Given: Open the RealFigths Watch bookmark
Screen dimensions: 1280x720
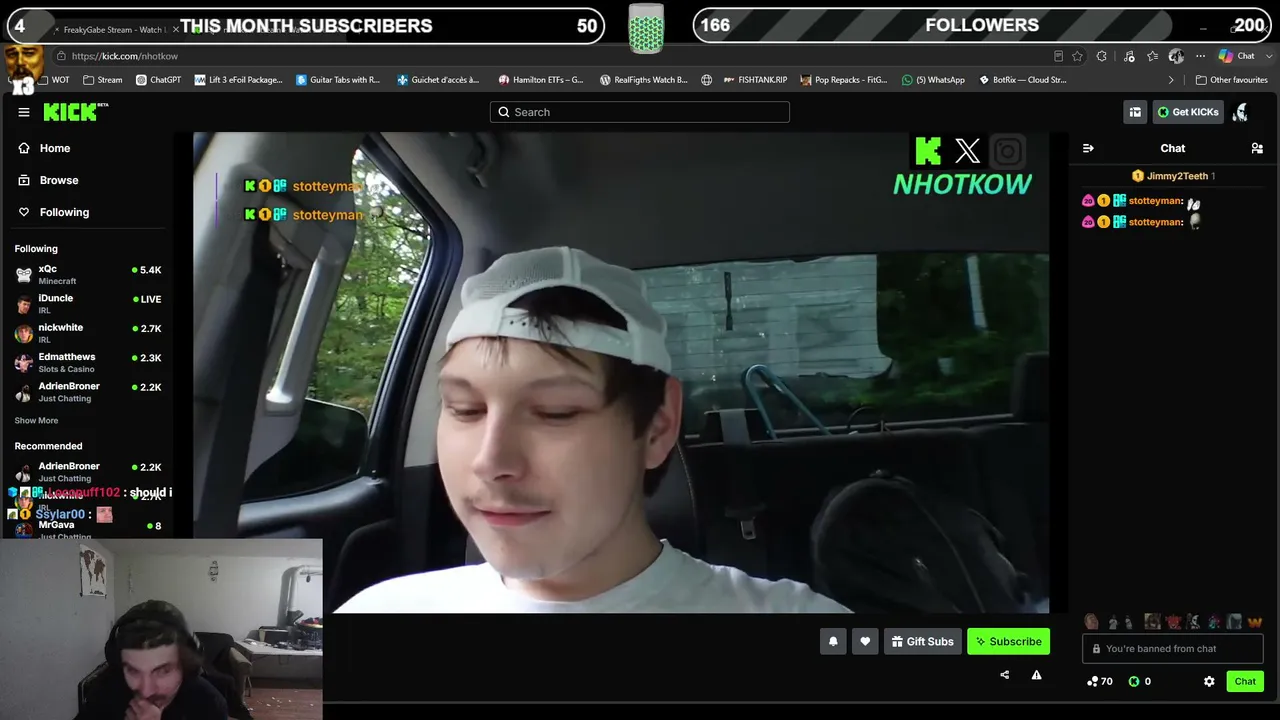Looking at the screenshot, I should 643,80.
